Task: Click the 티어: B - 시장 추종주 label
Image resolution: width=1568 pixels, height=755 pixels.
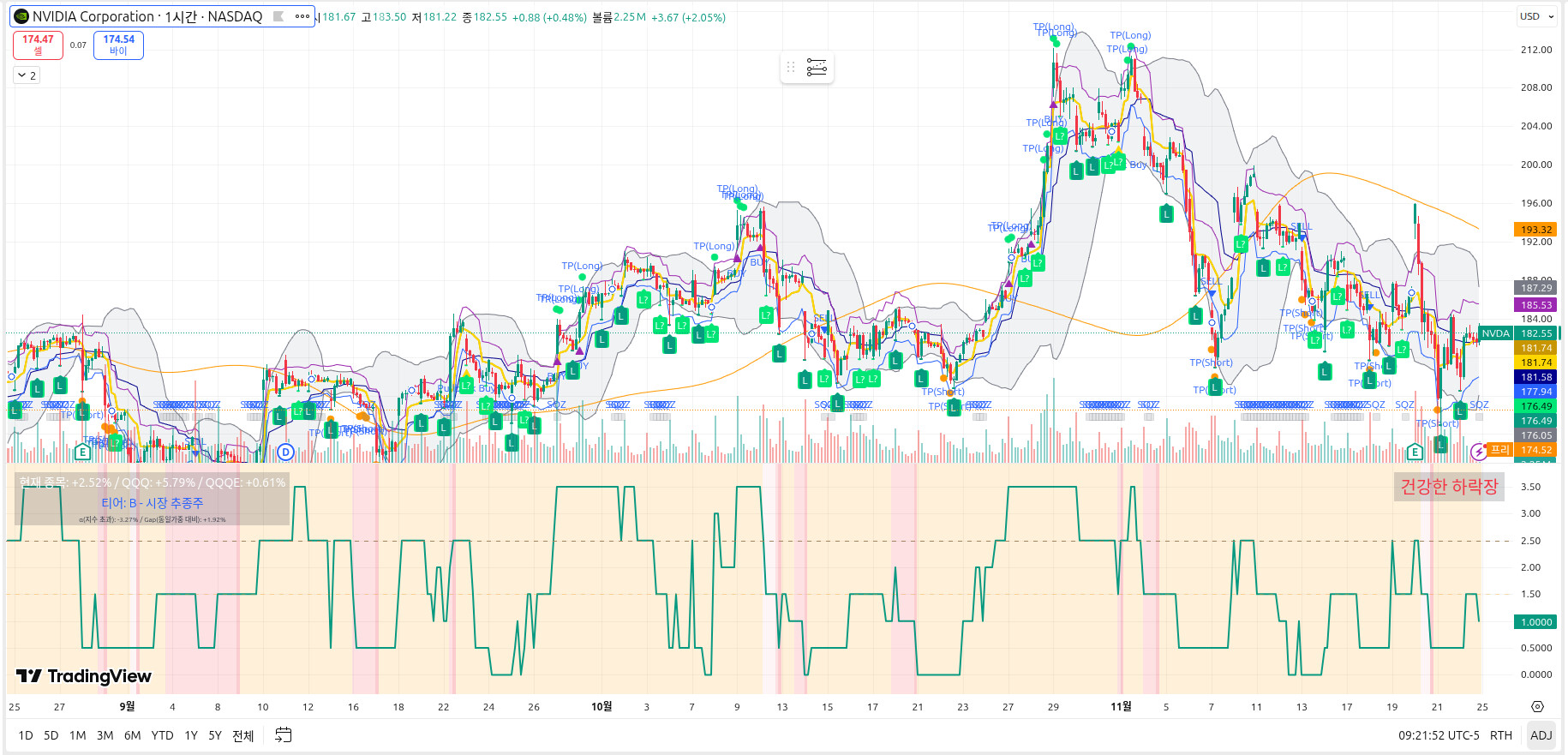Action: 153,503
